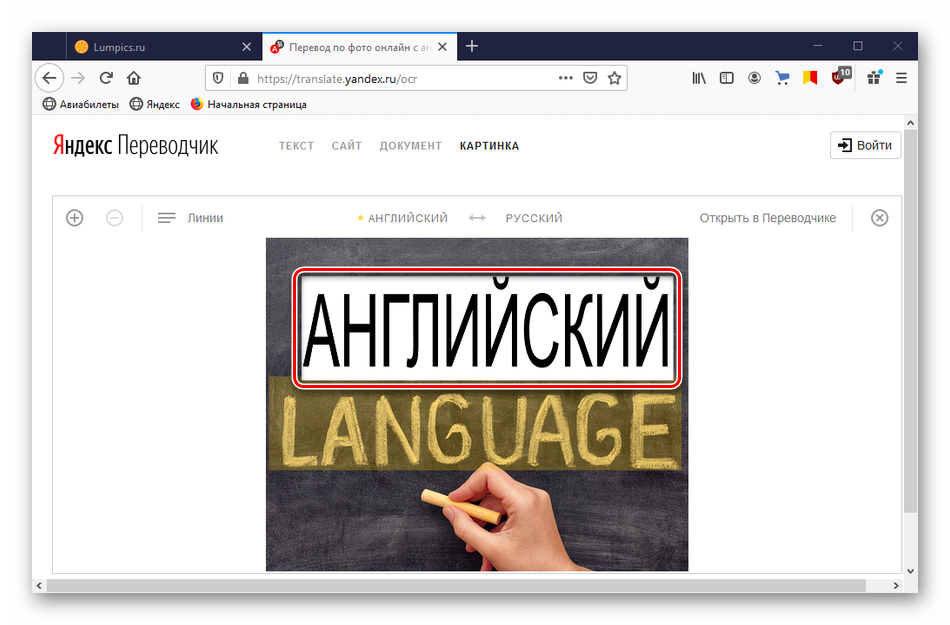
Task: Click the URL address bar
Action: [400, 78]
